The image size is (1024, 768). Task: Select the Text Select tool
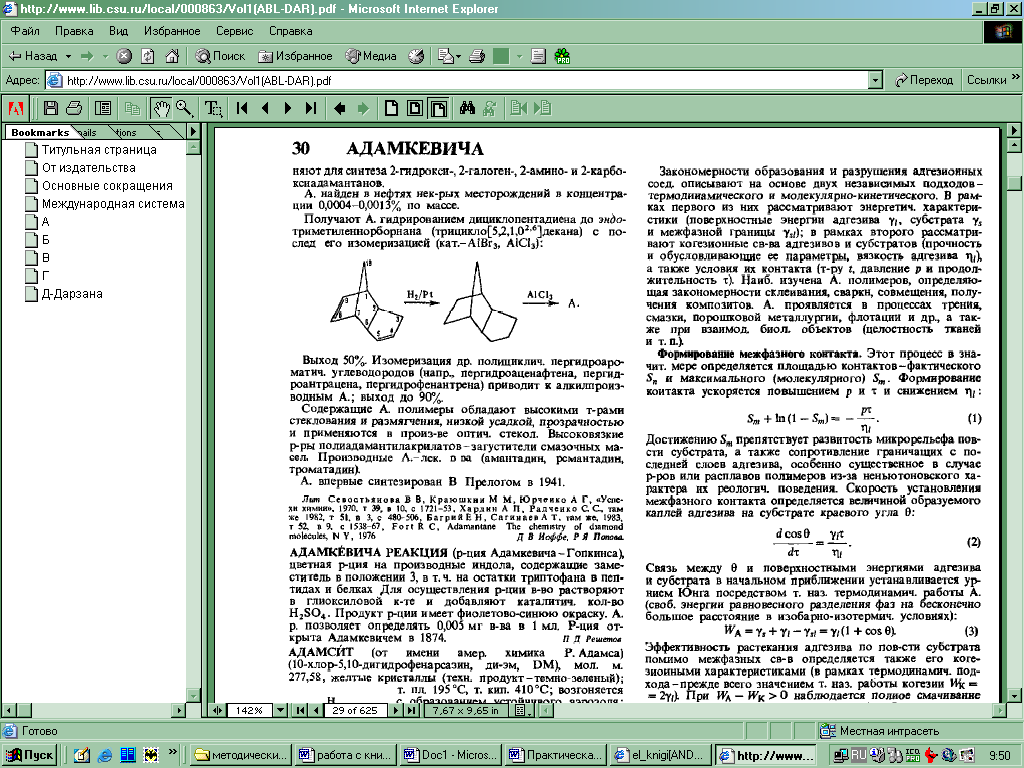[213, 108]
